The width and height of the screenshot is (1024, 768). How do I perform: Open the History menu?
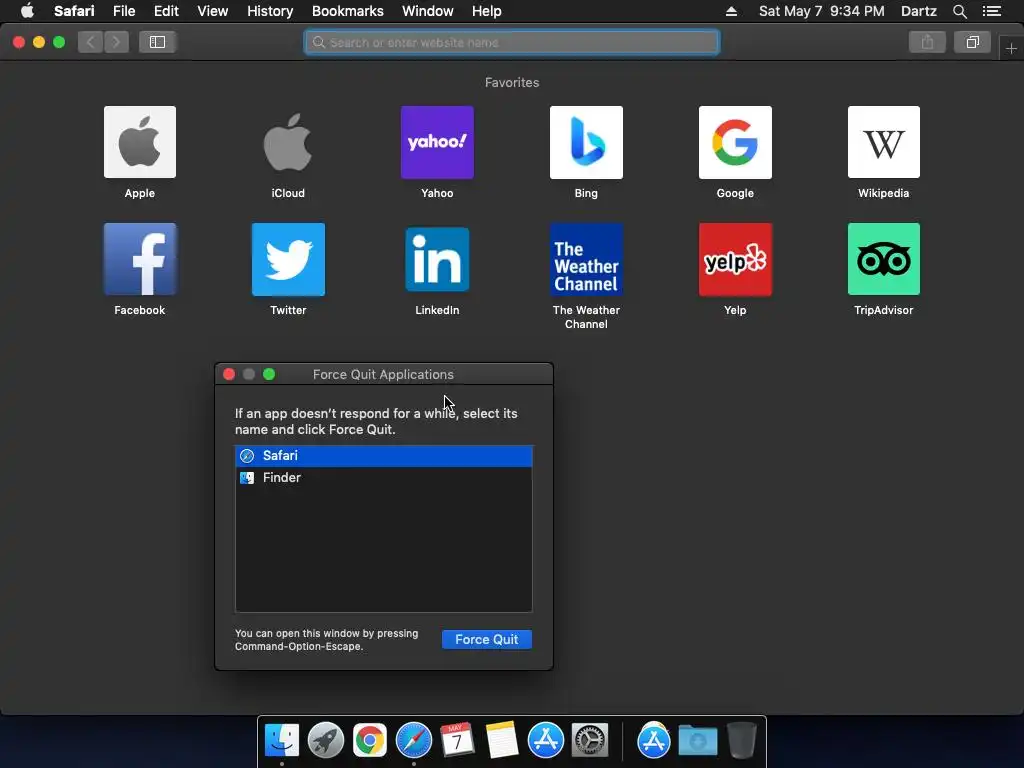click(x=270, y=11)
